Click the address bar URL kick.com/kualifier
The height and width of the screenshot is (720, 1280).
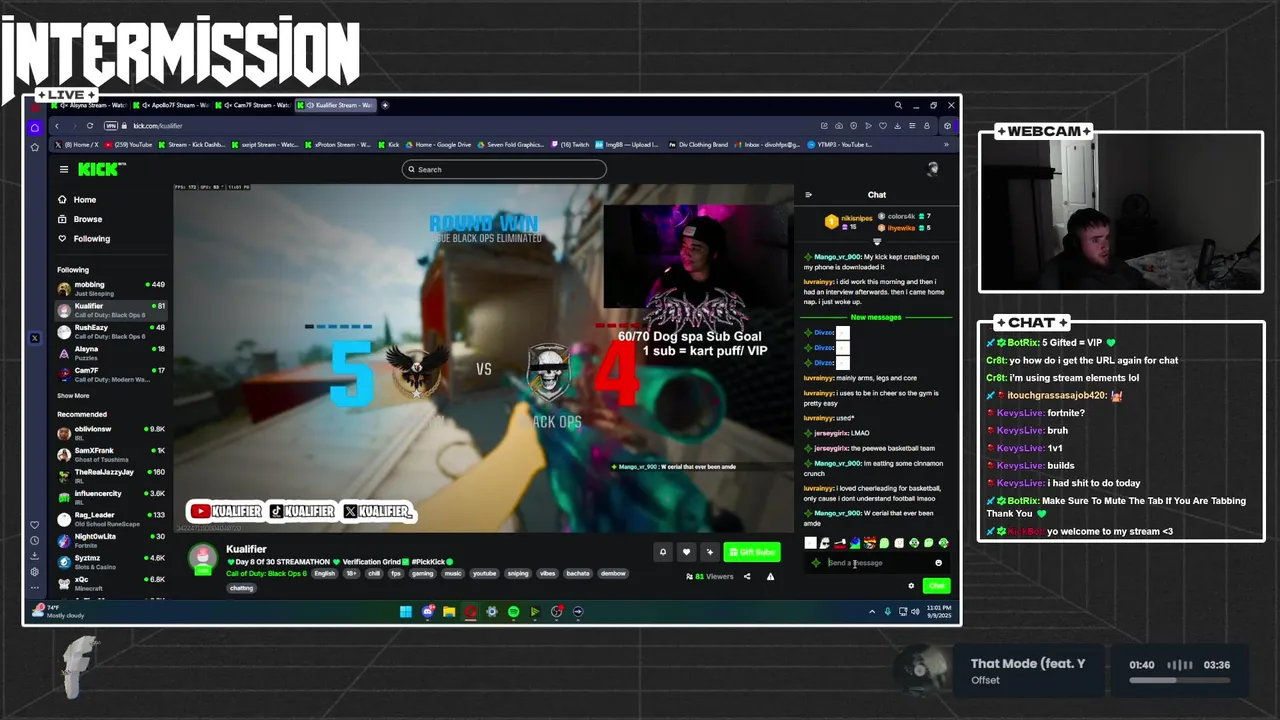click(x=158, y=126)
